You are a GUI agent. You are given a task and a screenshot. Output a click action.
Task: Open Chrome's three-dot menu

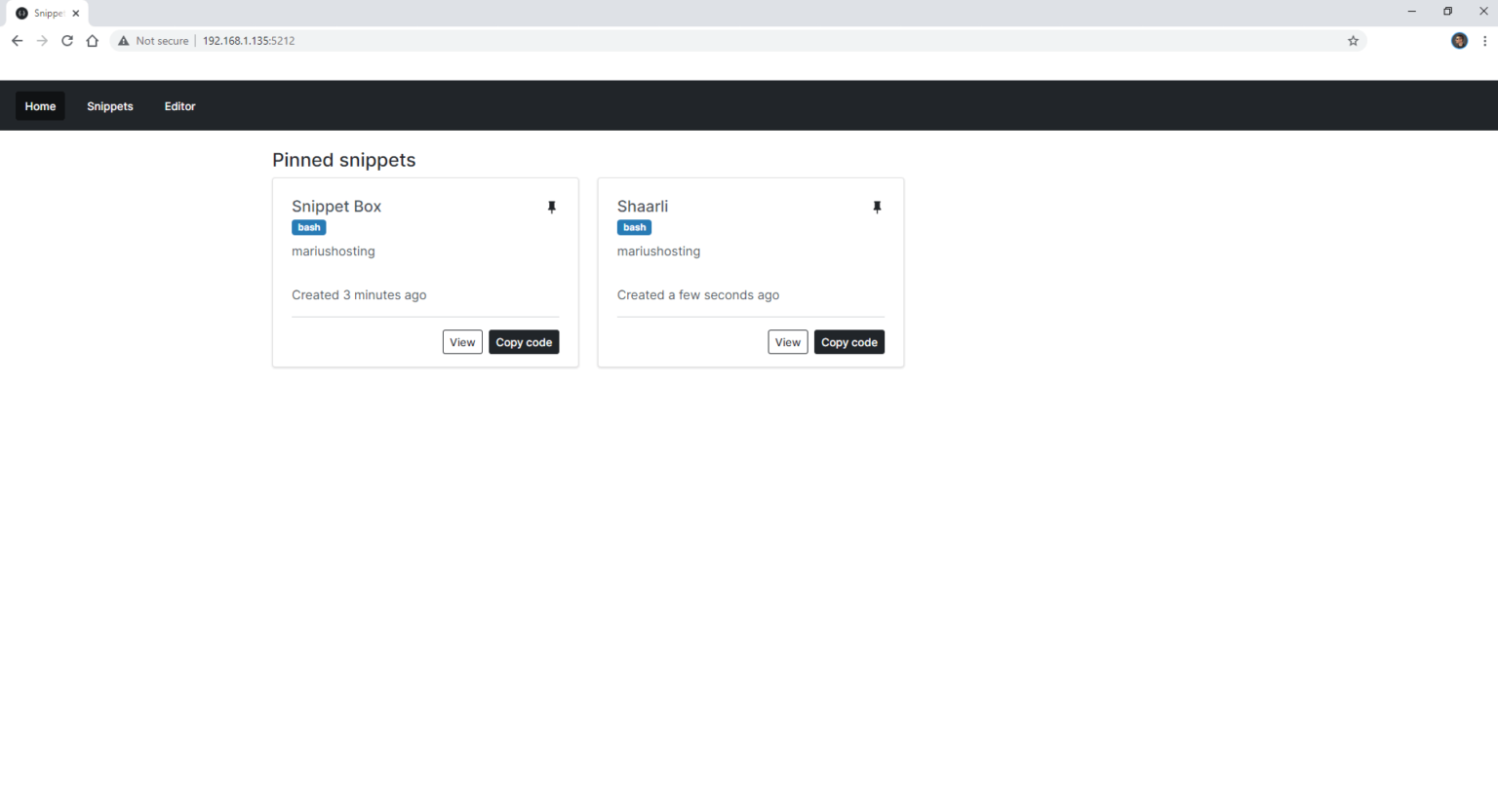pos(1484,41)
